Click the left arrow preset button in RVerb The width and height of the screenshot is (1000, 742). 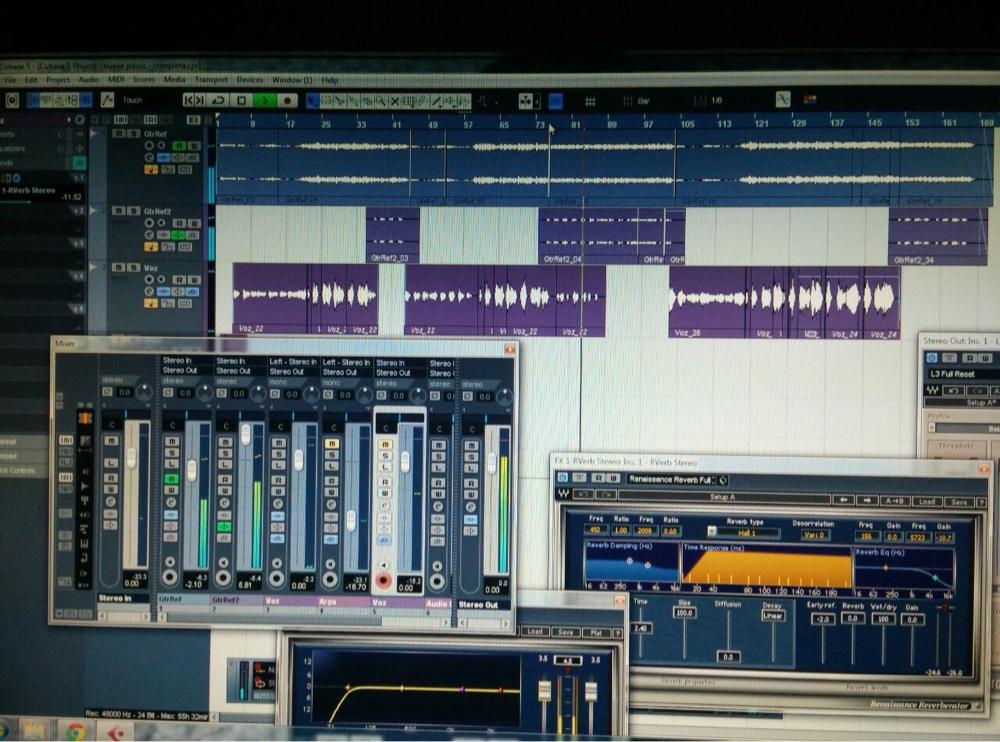click(843, 500)
